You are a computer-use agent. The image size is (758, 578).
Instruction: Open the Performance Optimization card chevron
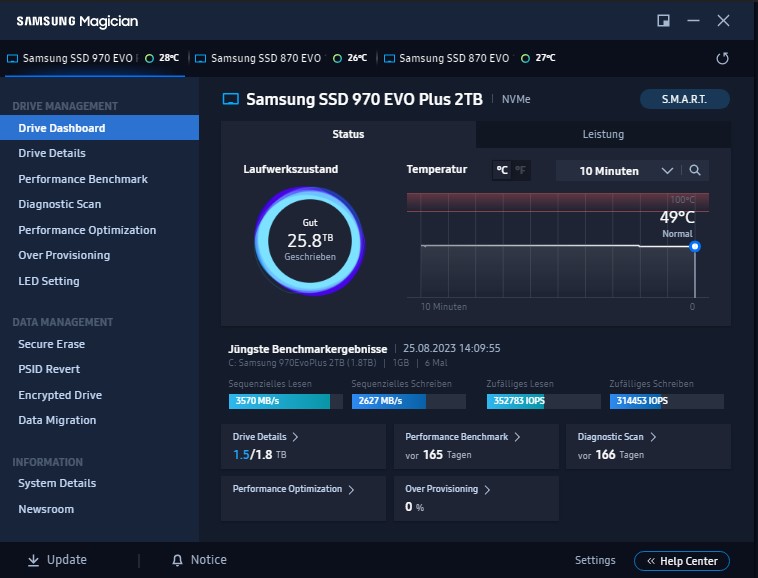coord(351,490)
